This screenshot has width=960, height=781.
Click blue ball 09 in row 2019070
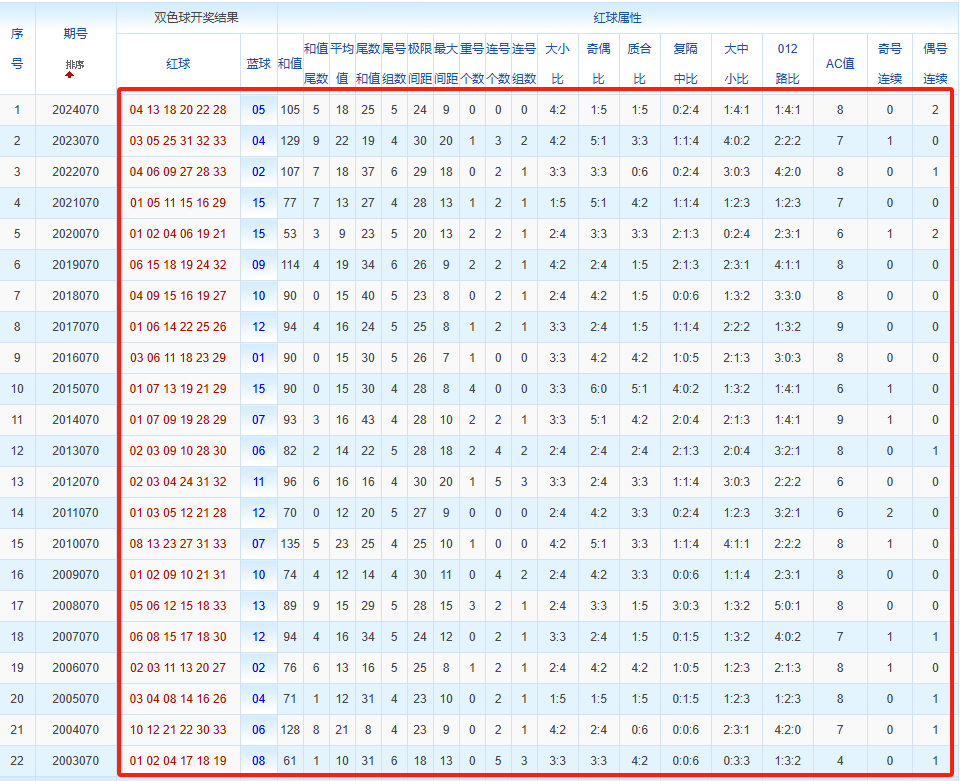258,265
